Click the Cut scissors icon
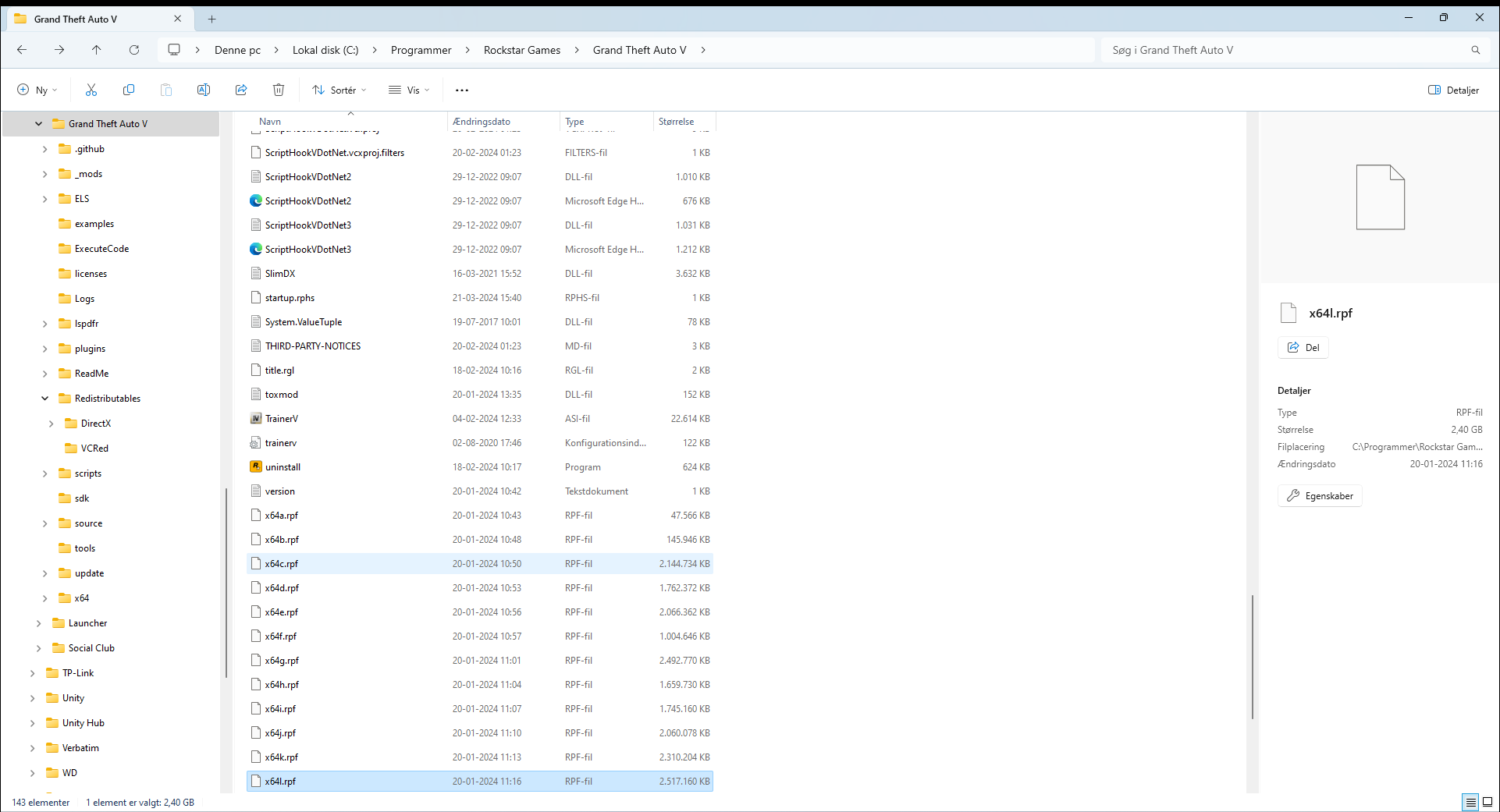 click(91, 90)
